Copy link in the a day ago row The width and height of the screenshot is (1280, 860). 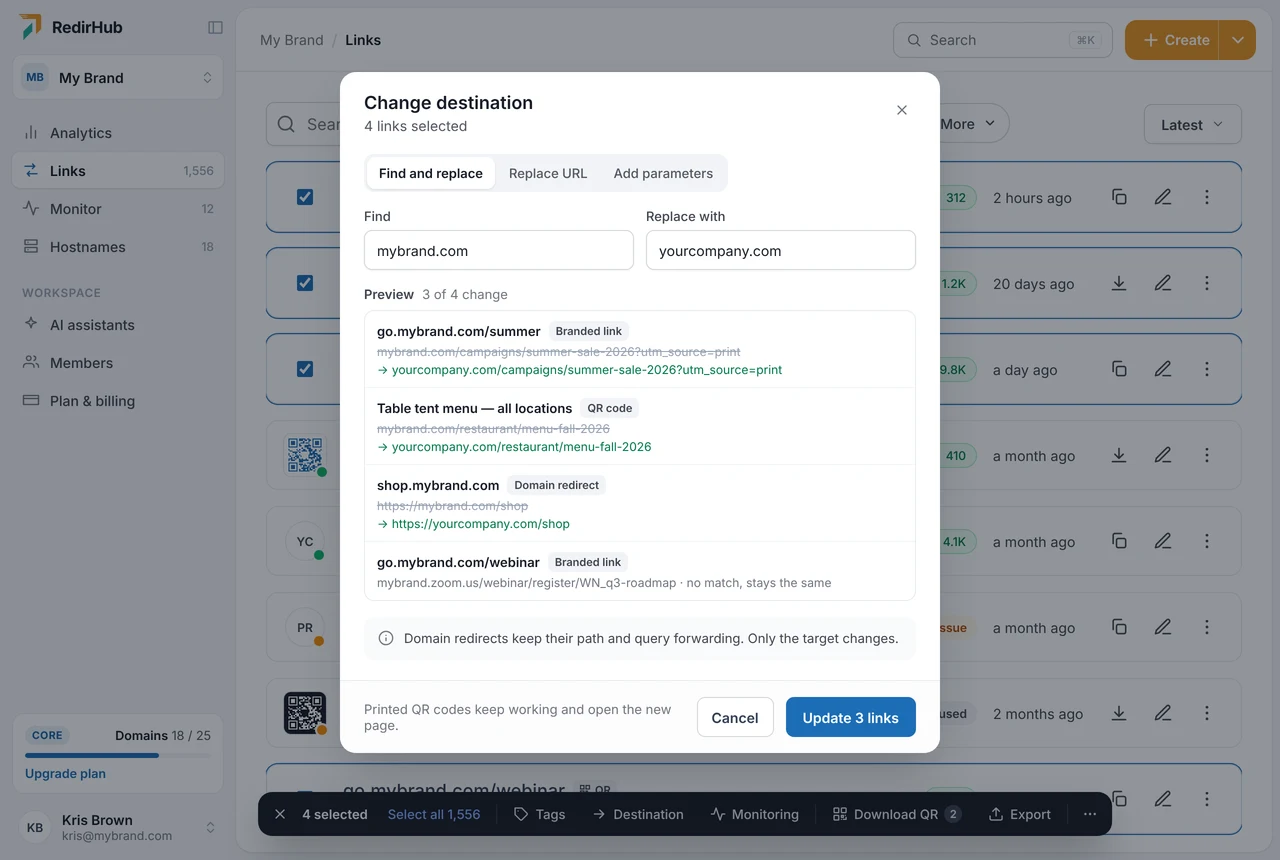[x=1119, y=369]
